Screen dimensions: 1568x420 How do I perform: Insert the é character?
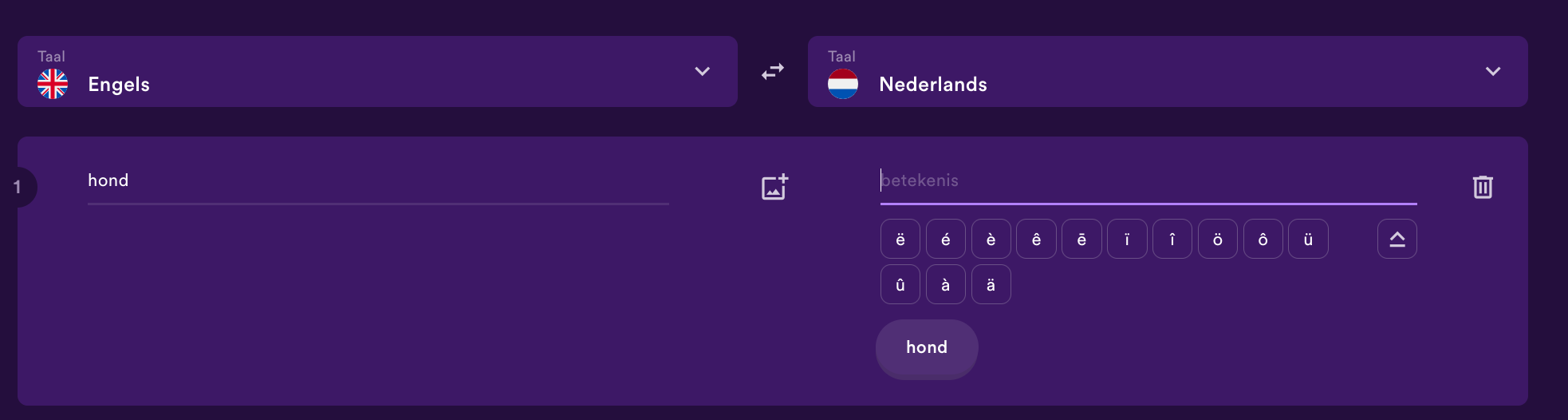(x=946, y=239)
